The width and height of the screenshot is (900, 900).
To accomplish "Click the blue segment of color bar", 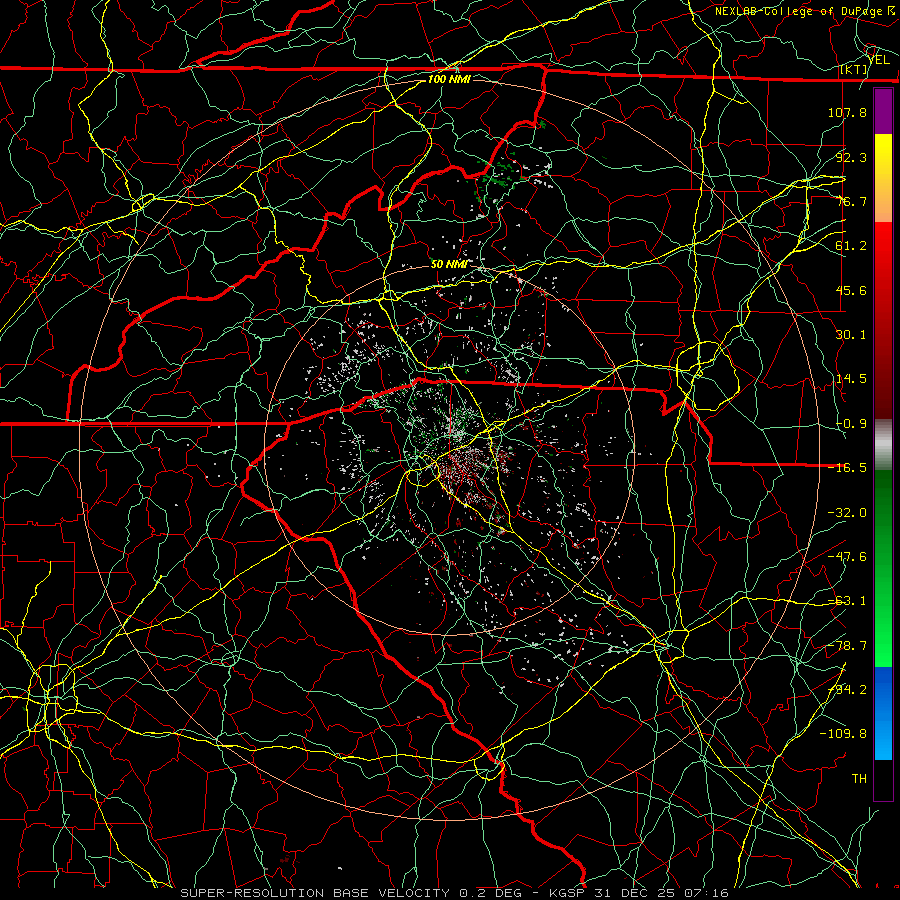I will click(x=883, y=713).
